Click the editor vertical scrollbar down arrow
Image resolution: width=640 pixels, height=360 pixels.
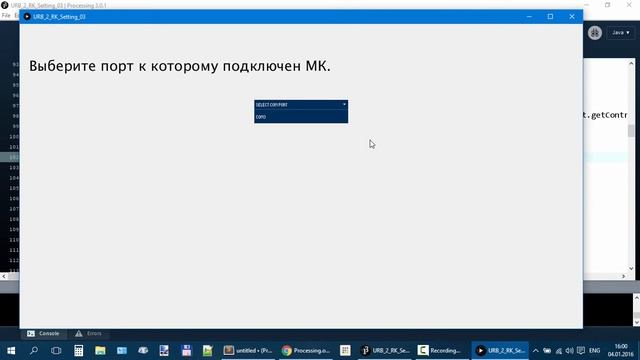pos(631,268)
